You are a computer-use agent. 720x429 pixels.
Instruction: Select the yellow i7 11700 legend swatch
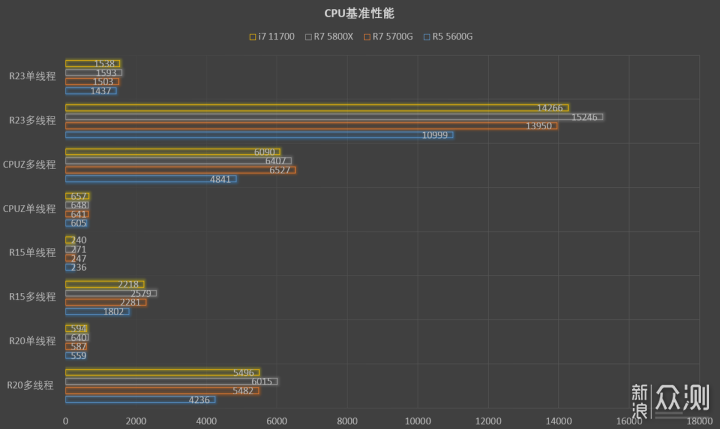point(253,37)
